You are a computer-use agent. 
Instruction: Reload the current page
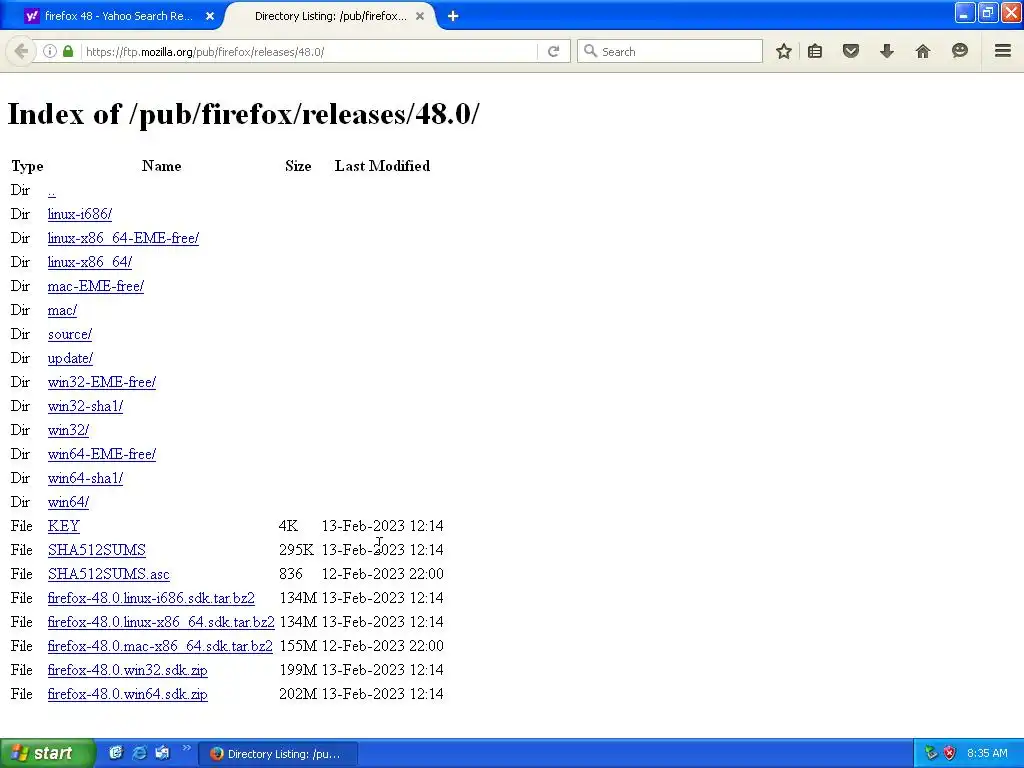(x=553, y=51)
